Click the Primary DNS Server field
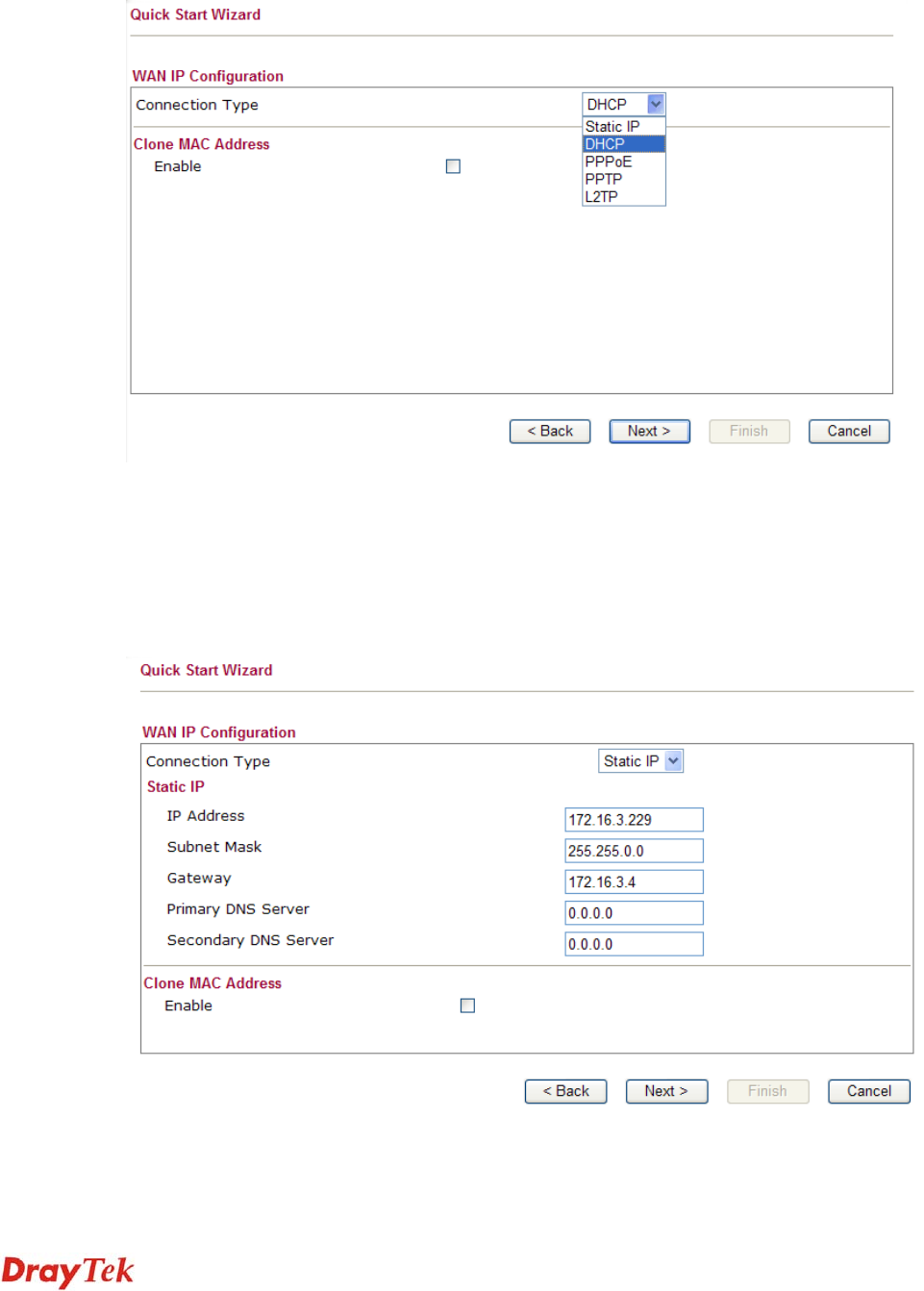This screenshot has width=924, height=1291. coord(634,913)
